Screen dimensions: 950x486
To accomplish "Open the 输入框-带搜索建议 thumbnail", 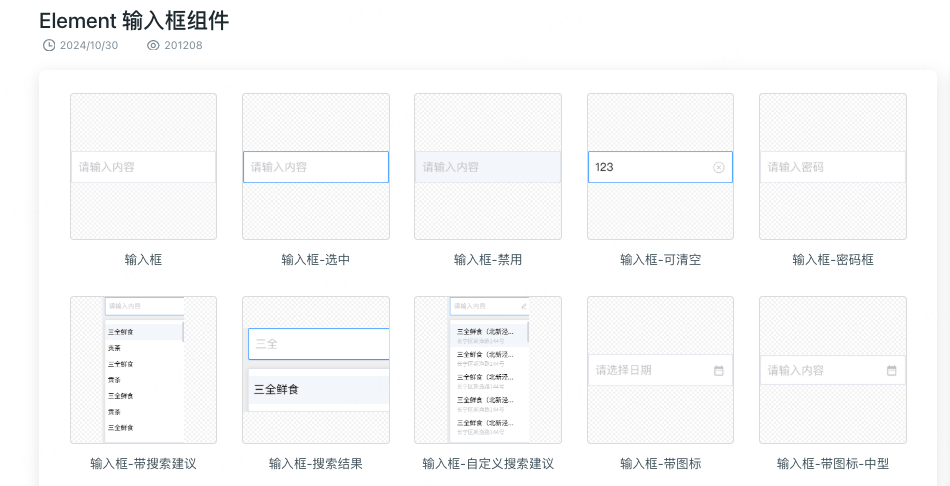I will point(144,370).
